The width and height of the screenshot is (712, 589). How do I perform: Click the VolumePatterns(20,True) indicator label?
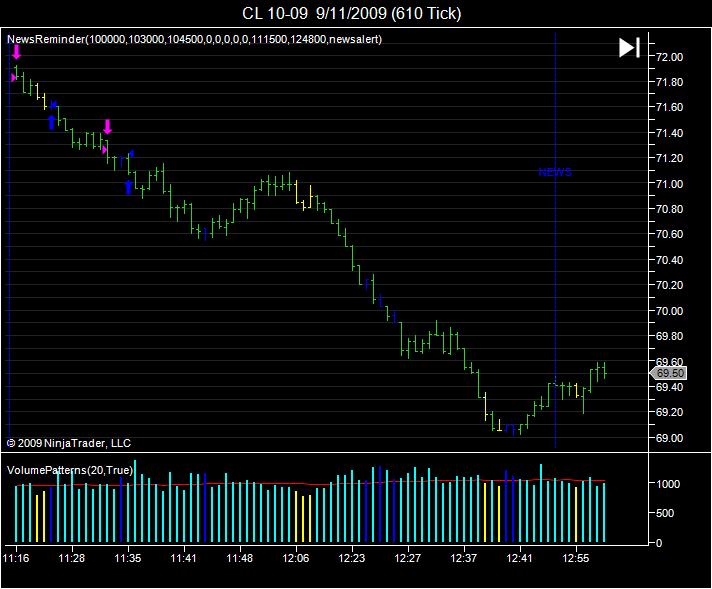[69, 470]
